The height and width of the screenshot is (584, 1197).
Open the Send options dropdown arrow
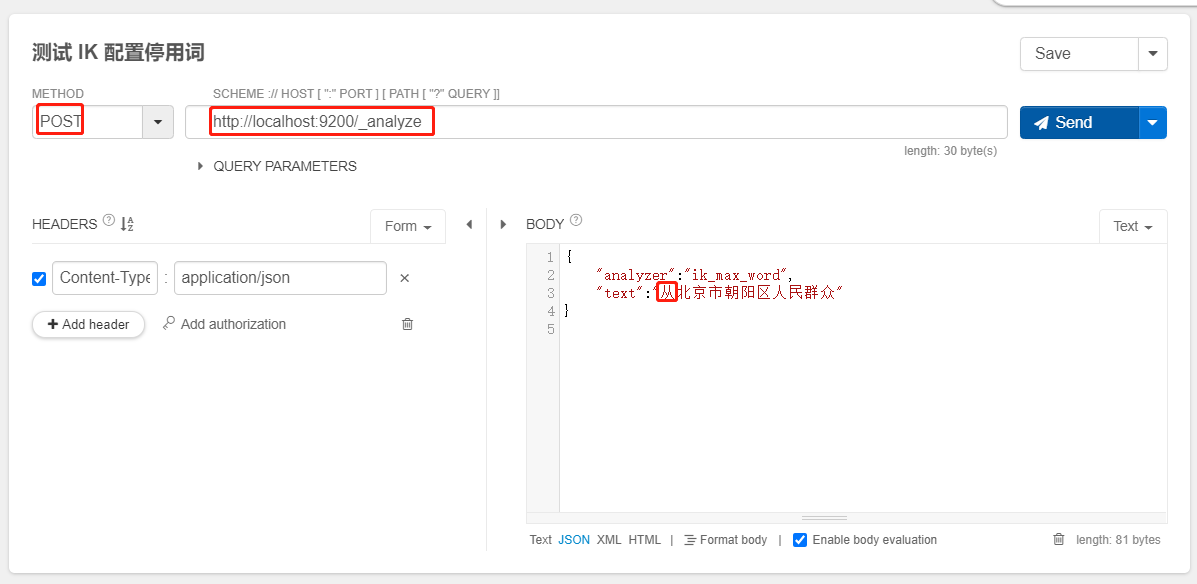click(x=1153, y=122)
